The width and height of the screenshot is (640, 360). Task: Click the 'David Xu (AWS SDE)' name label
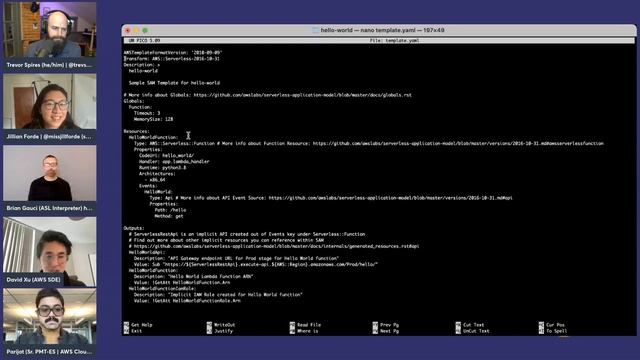tap(33, 280)
